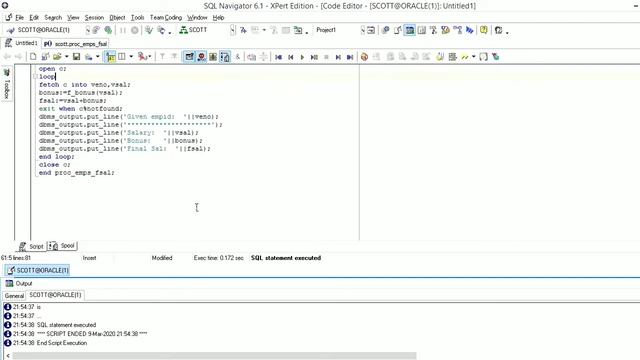Open the SCOTT schema dropdown arrow

pos(233,30)
